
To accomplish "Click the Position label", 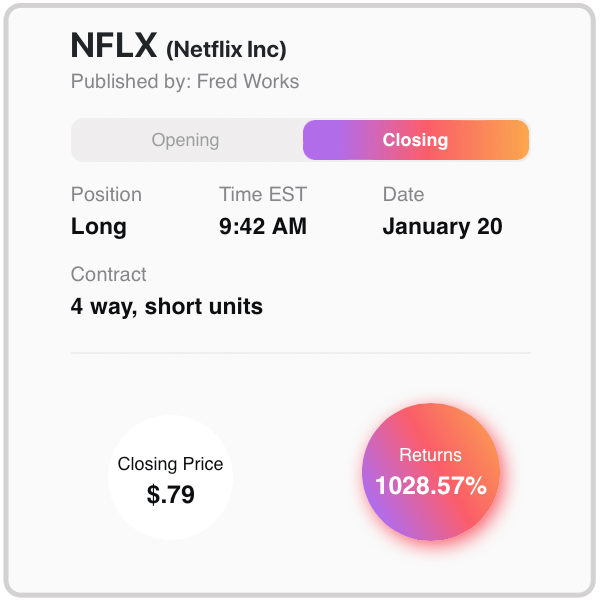I will pyautogui.click(x=106, y=194).
